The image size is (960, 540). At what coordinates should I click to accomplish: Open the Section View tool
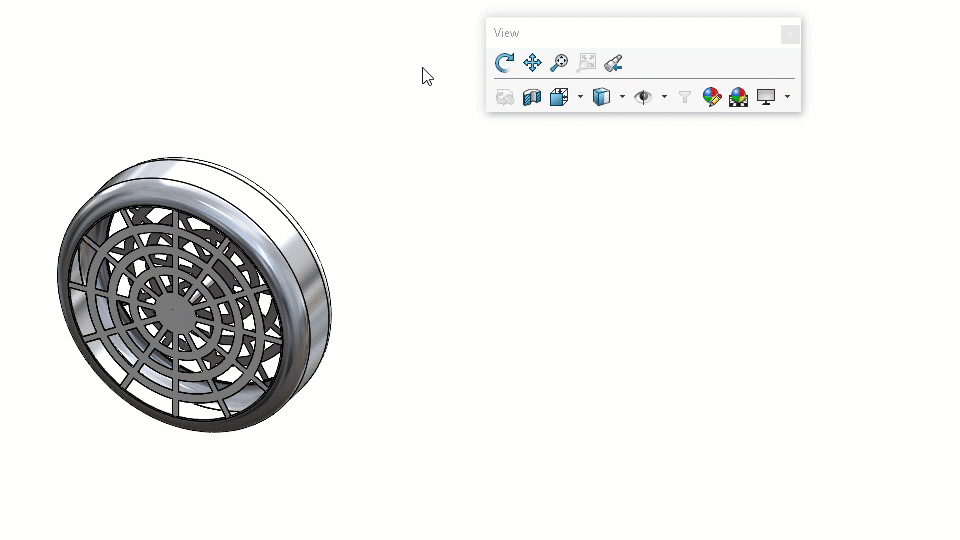(532, 97)
